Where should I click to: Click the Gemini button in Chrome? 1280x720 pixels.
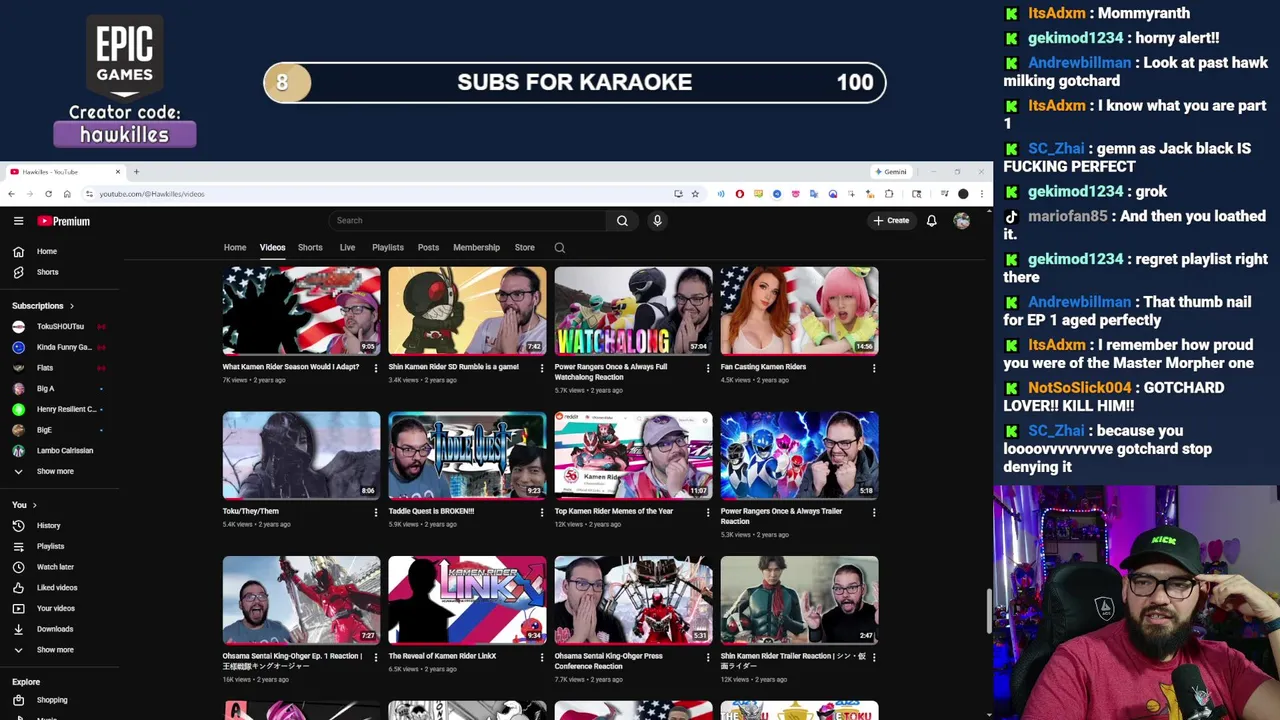(890, 172)
